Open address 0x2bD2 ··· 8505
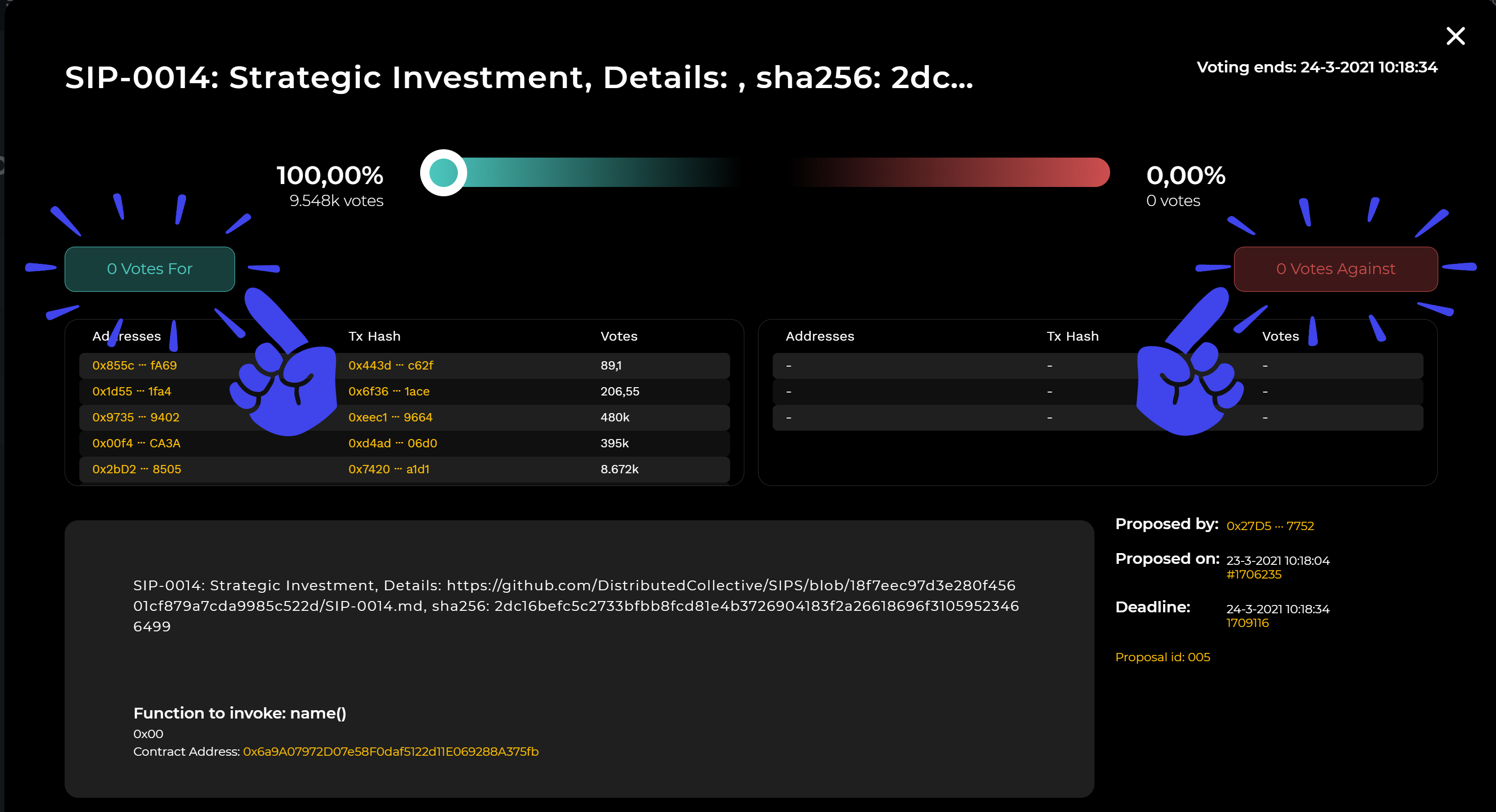The height and width of the screenshot is (812, 1496). [x=137, y=469]
